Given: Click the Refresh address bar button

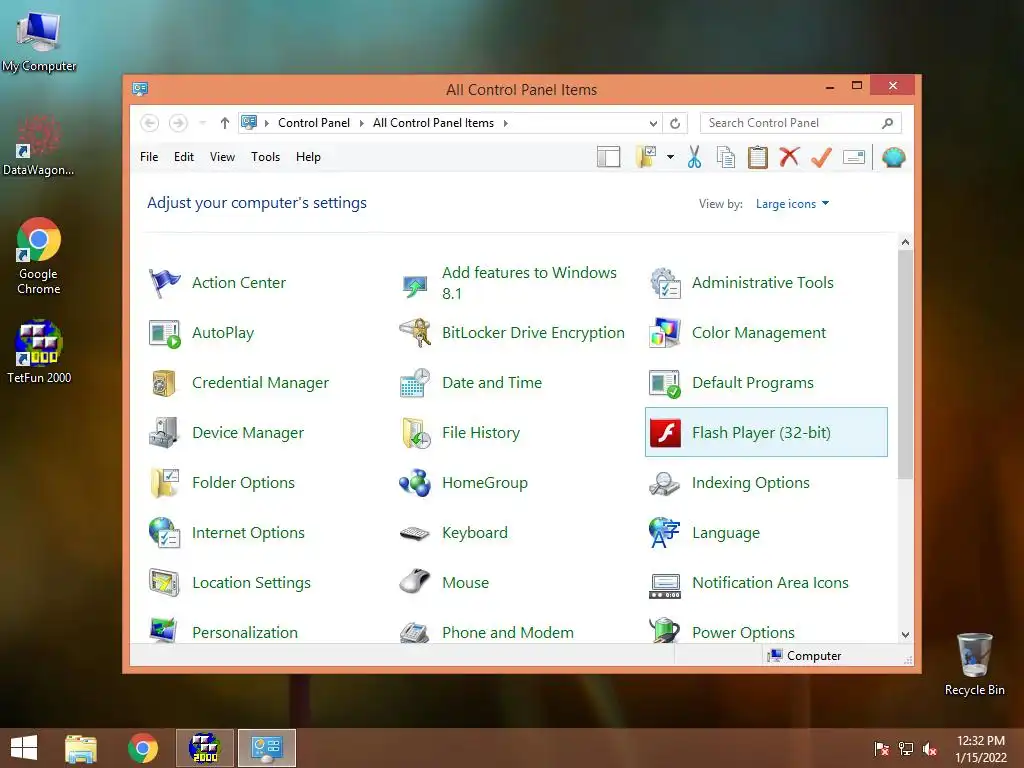Looking at the screenshot, I should [675, 123].
